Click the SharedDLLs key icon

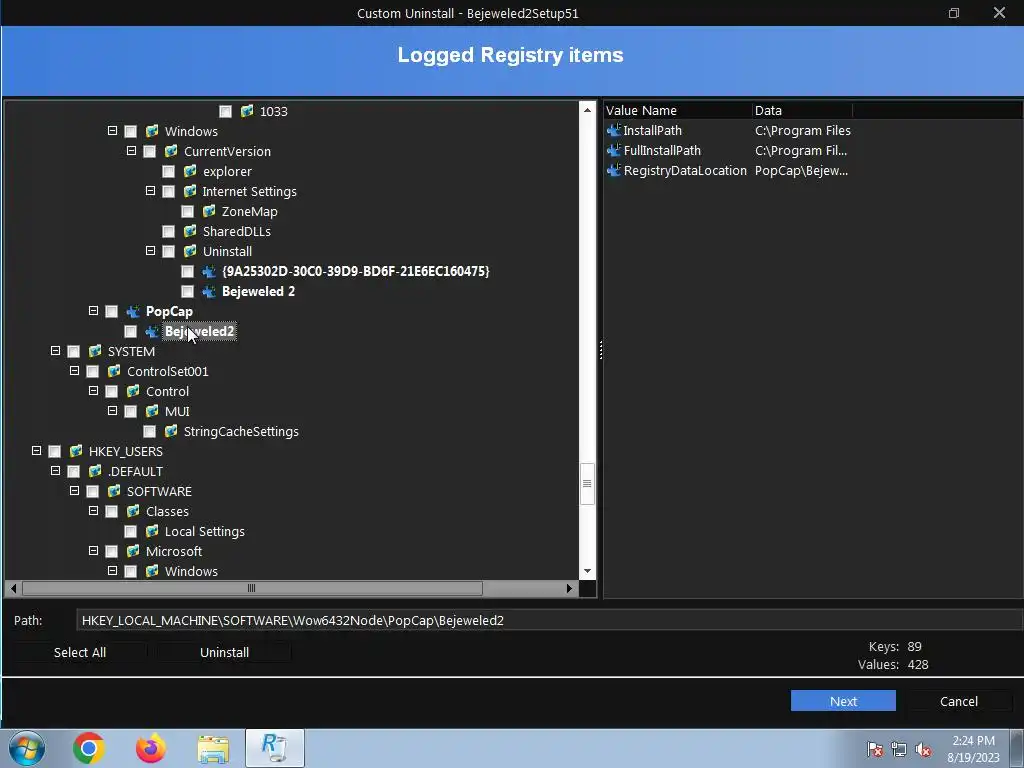coord(190,231)
